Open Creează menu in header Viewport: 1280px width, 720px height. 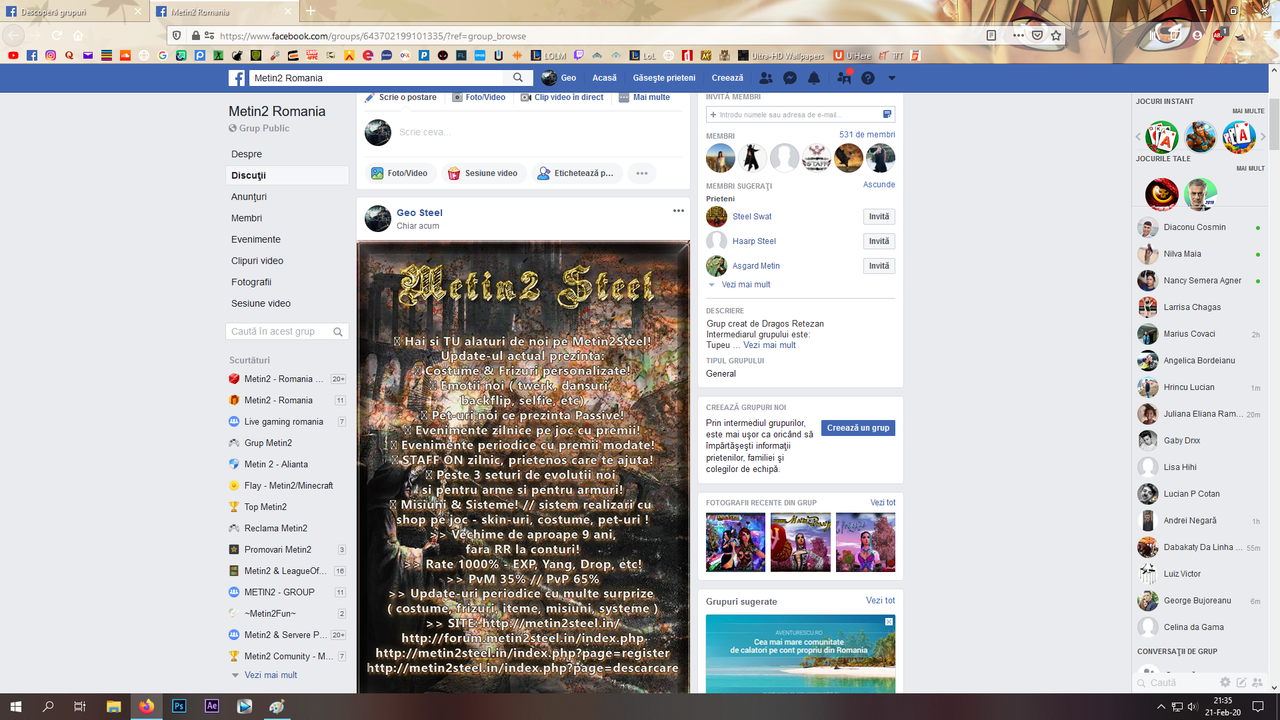click(x=728, y=78)
